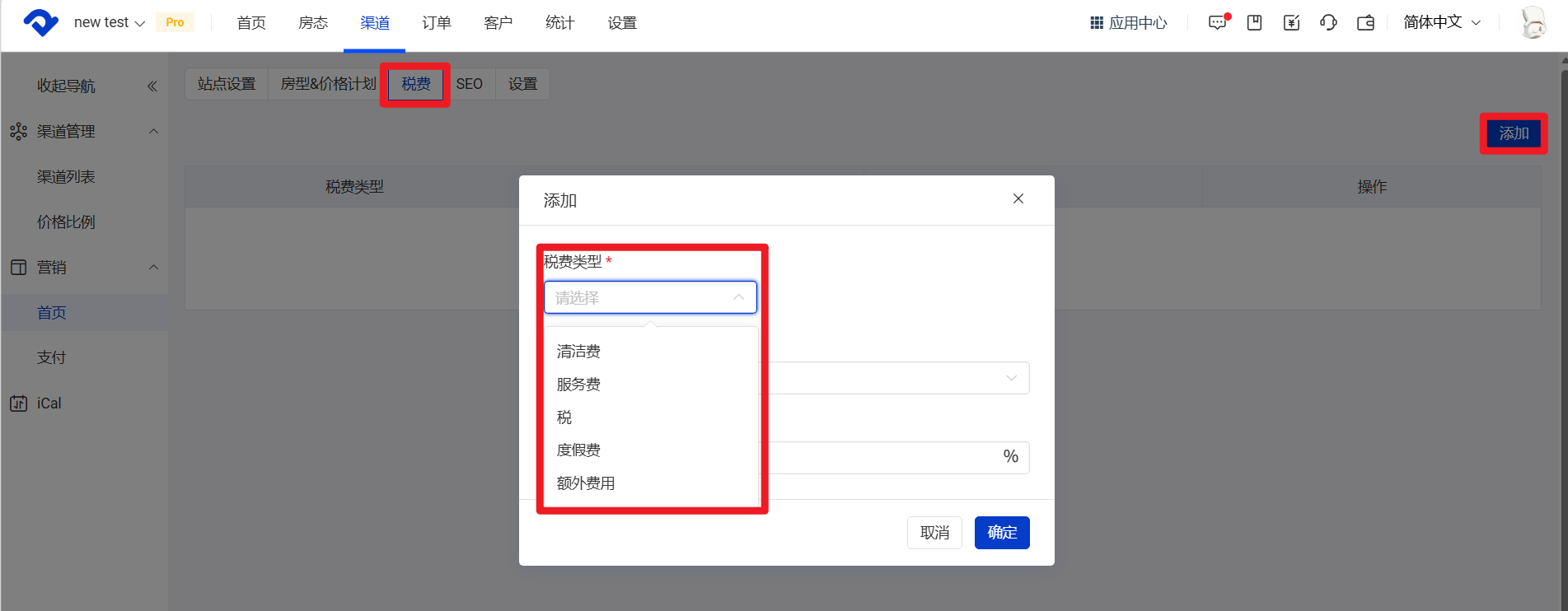
Task: Click 操作 table column header
Action: point(1372,187)
